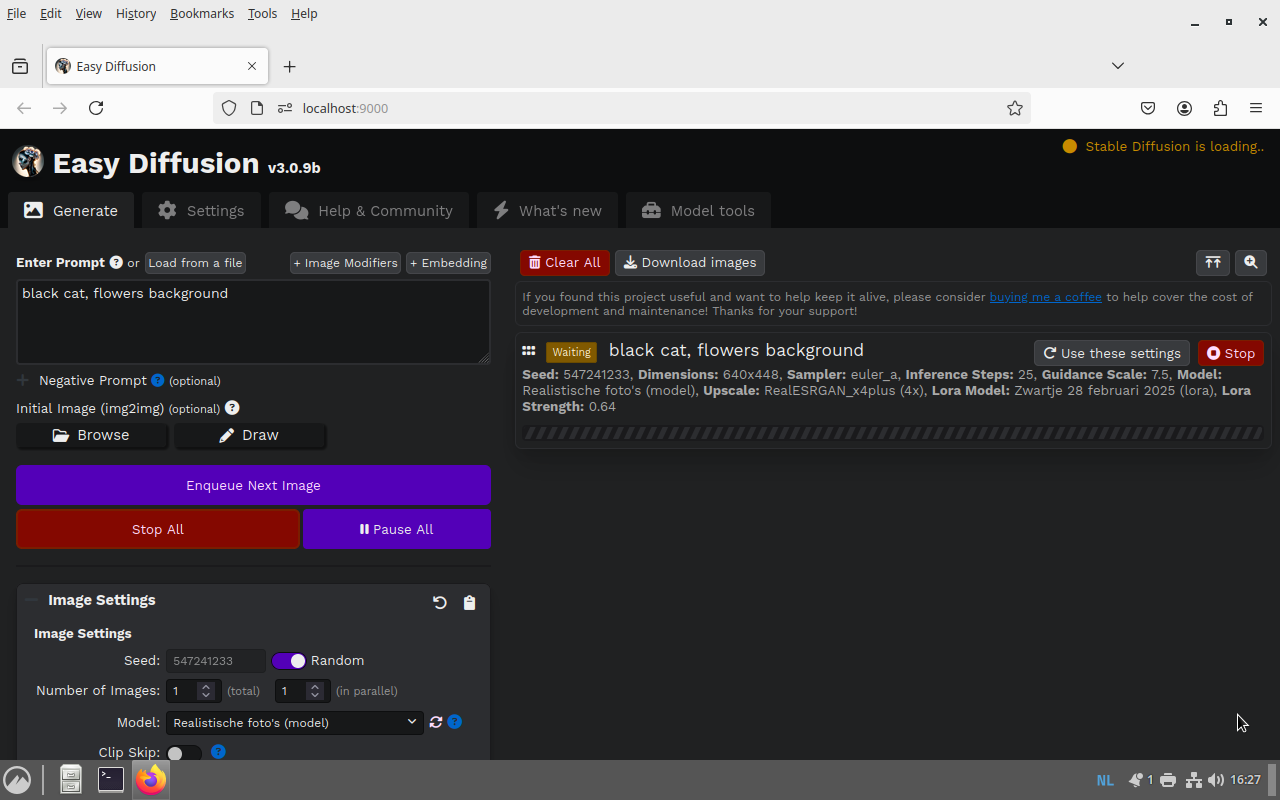Viewport: 1280px width, 800px height.
Task: Reset Image Settings with the undo icon
Action: (x=440, y=602)
